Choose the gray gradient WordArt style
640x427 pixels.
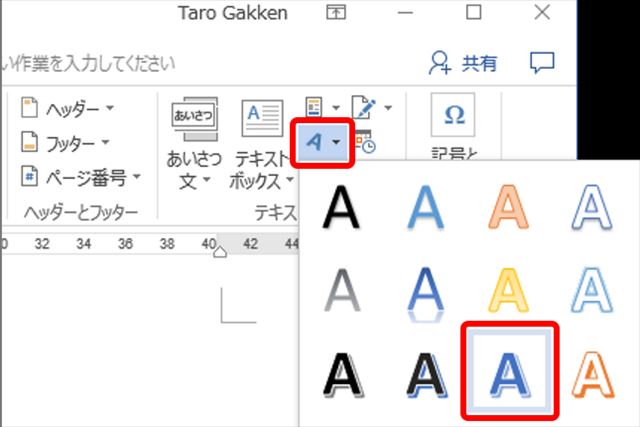tap(342, 290)
